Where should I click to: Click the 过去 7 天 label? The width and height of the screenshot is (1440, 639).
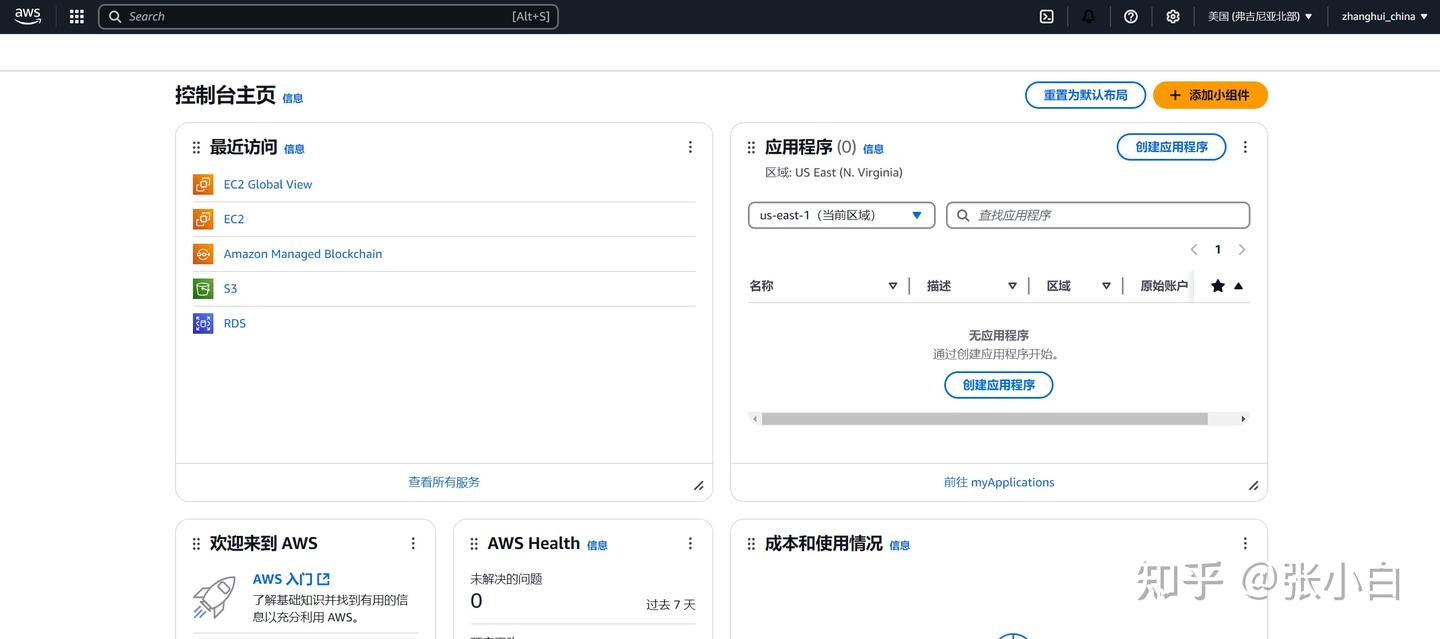click(670, 605)
